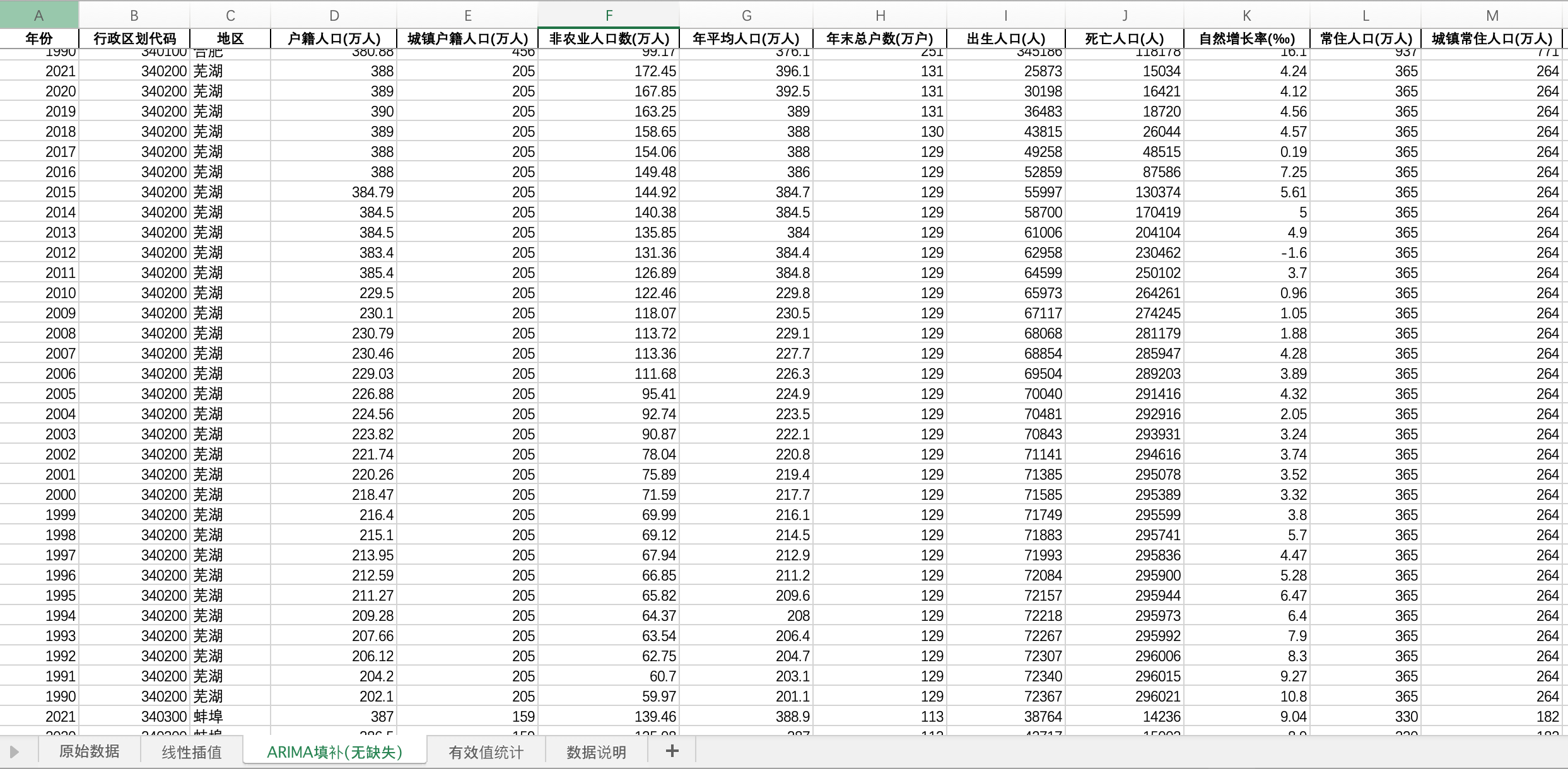Switch to the 数据说明 sheet tab
The image size is (1568, 769).
click(596, 751)
